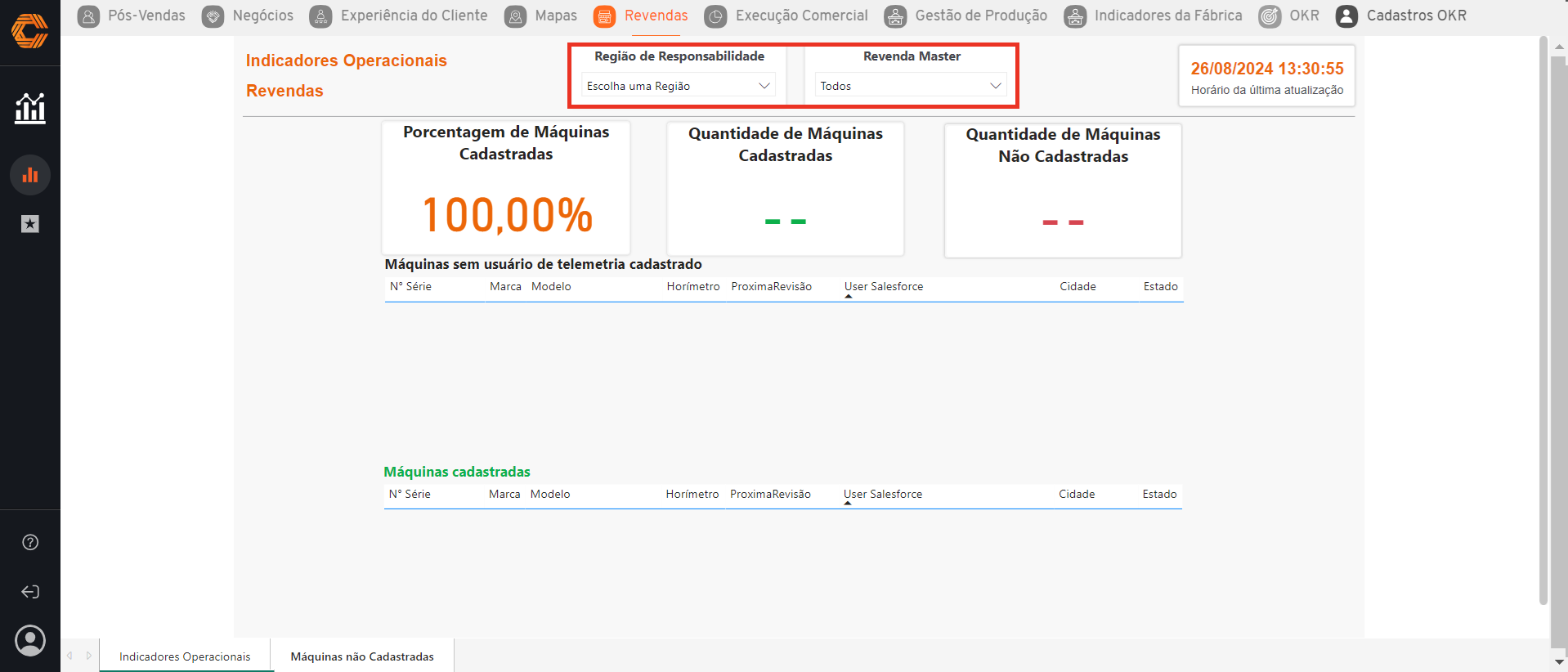1568x672 pixels.
Task: Go to Experiência do Cliente
Action: (x=414, y=16)
